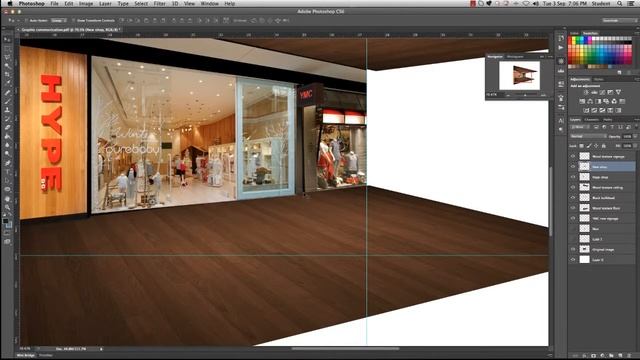Open the Opacity slider dropdown

click(636, 136)
